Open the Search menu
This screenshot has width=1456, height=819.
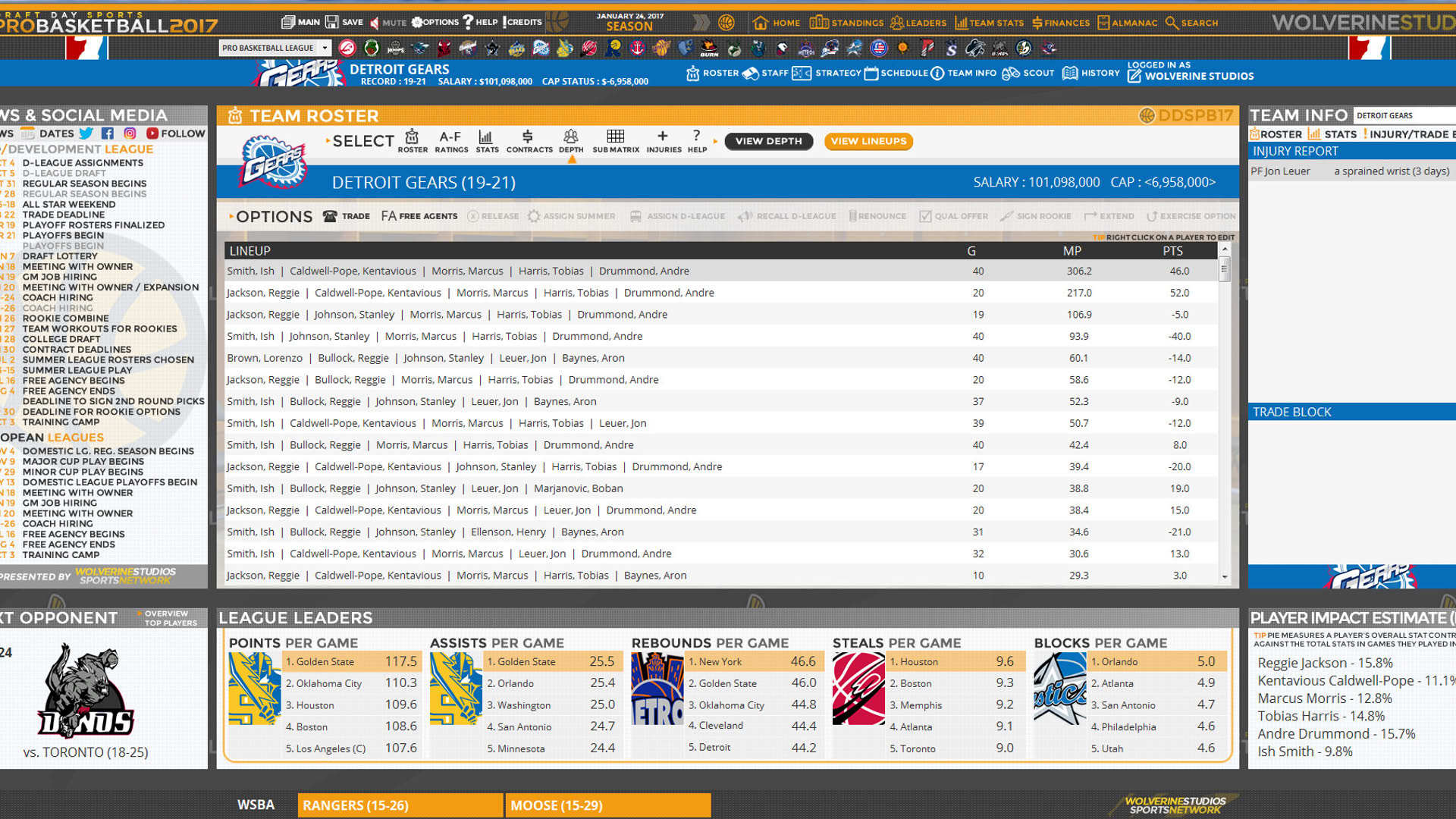[x=1191, y=23]
